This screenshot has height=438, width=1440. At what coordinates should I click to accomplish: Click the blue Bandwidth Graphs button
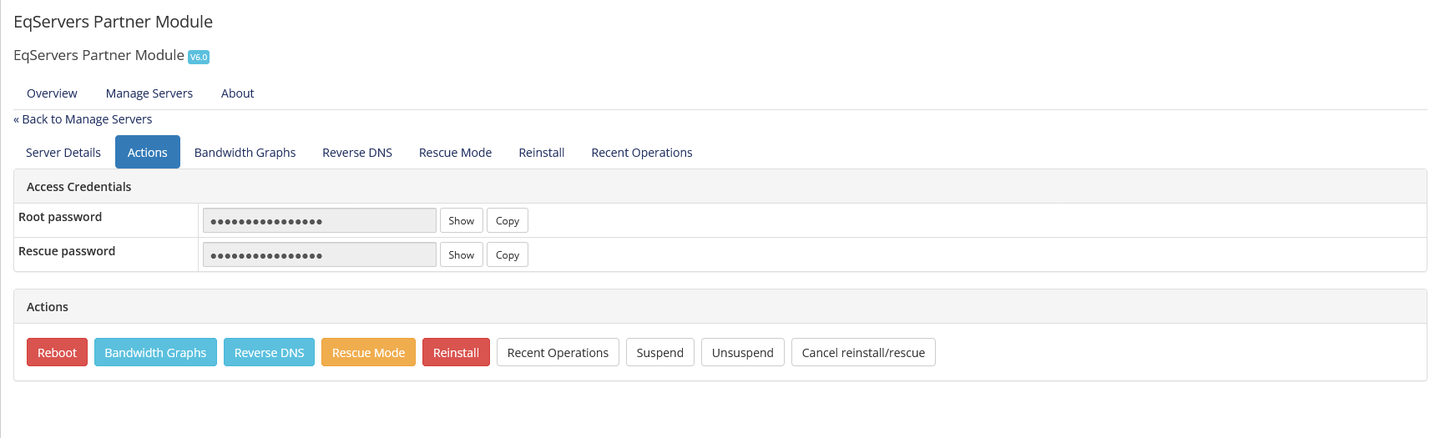(155, 352)
